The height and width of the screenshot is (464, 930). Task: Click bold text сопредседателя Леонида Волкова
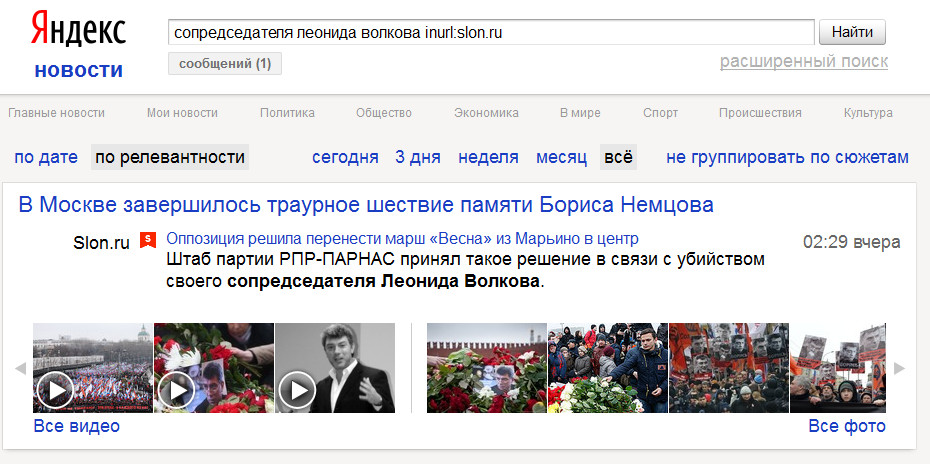(x=384, y=281)
